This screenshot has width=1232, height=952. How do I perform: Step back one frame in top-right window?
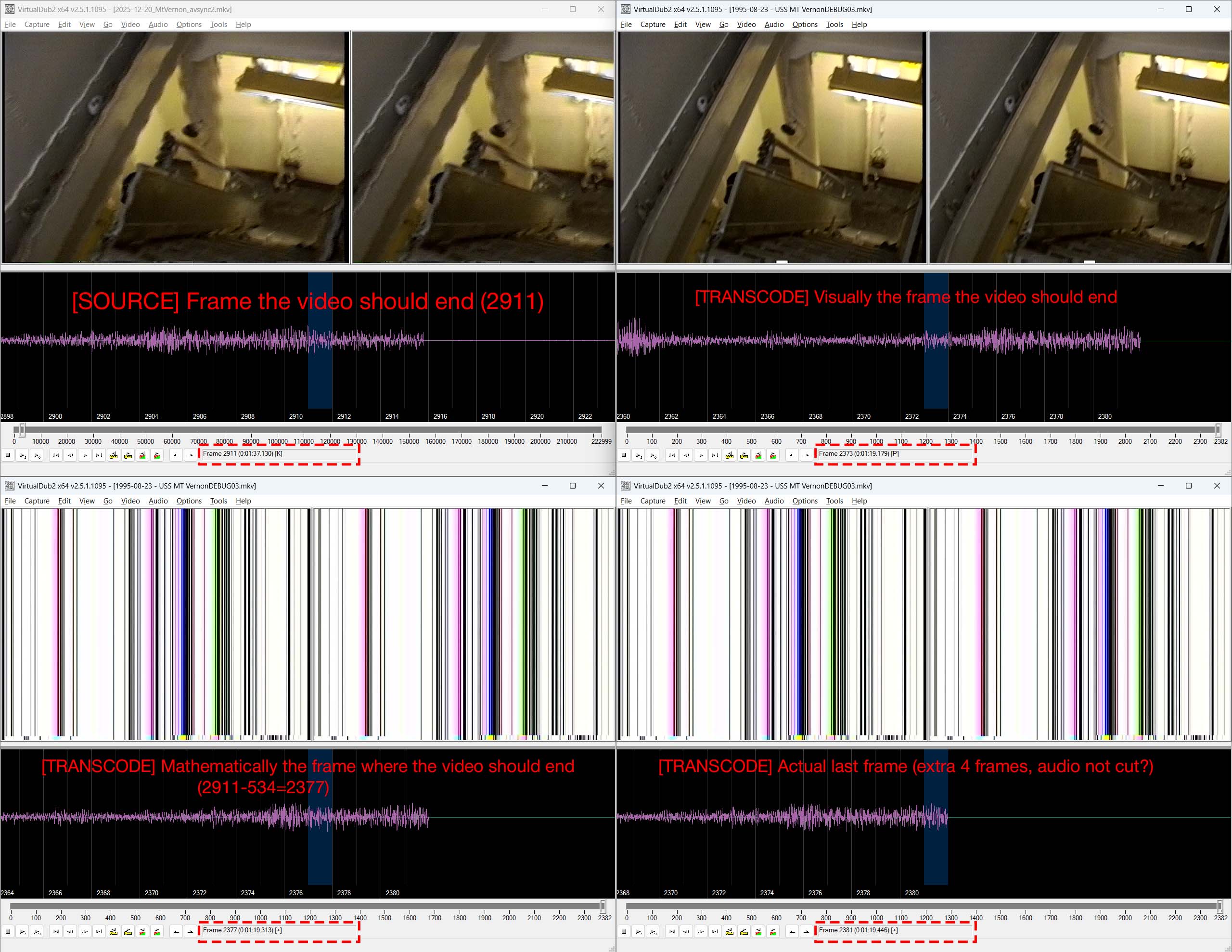[687, 455]
